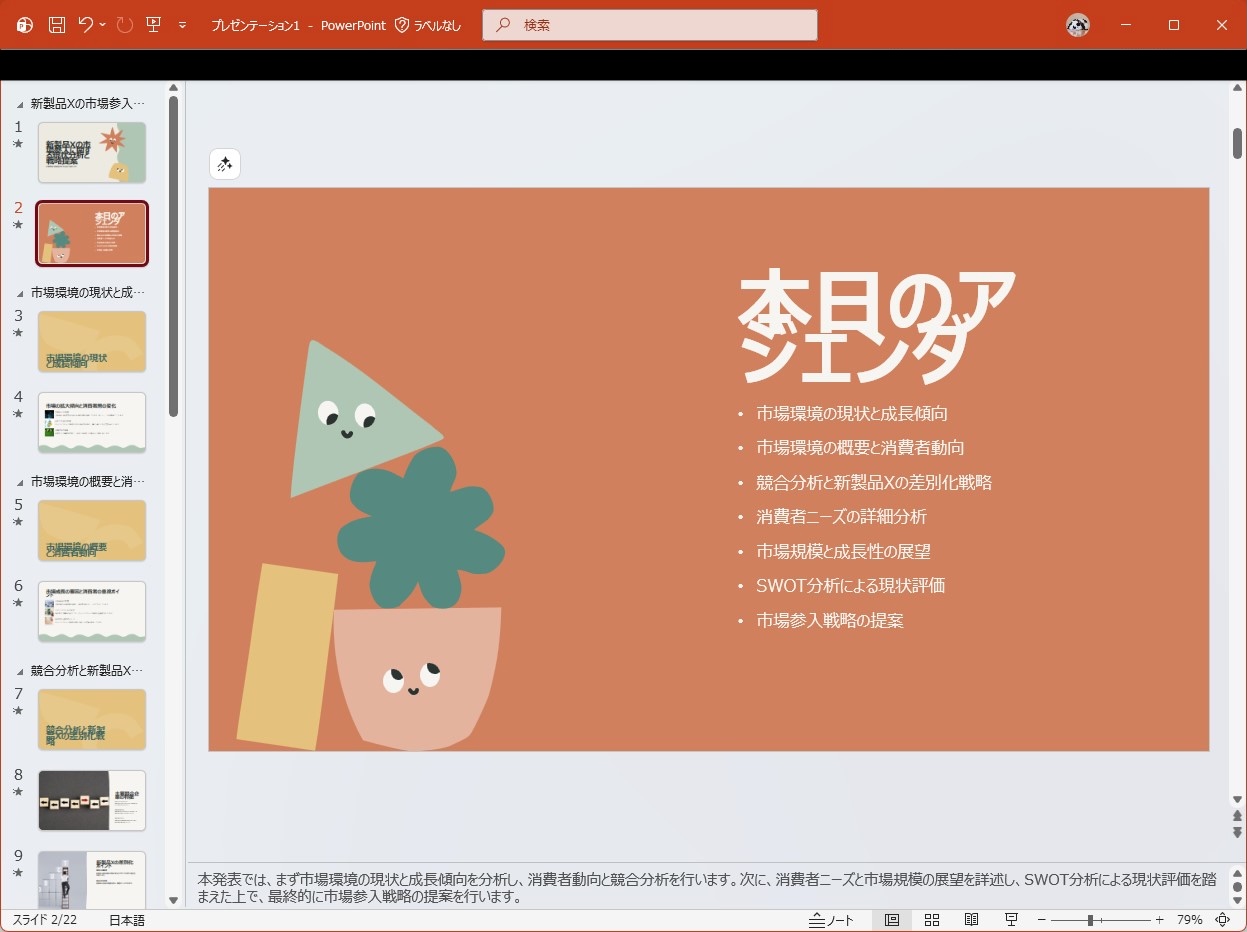The image size is (1247, 932).
Task: Start slideshow from the Quick Access Toolbar icon
Action: (x=153, y=25)
